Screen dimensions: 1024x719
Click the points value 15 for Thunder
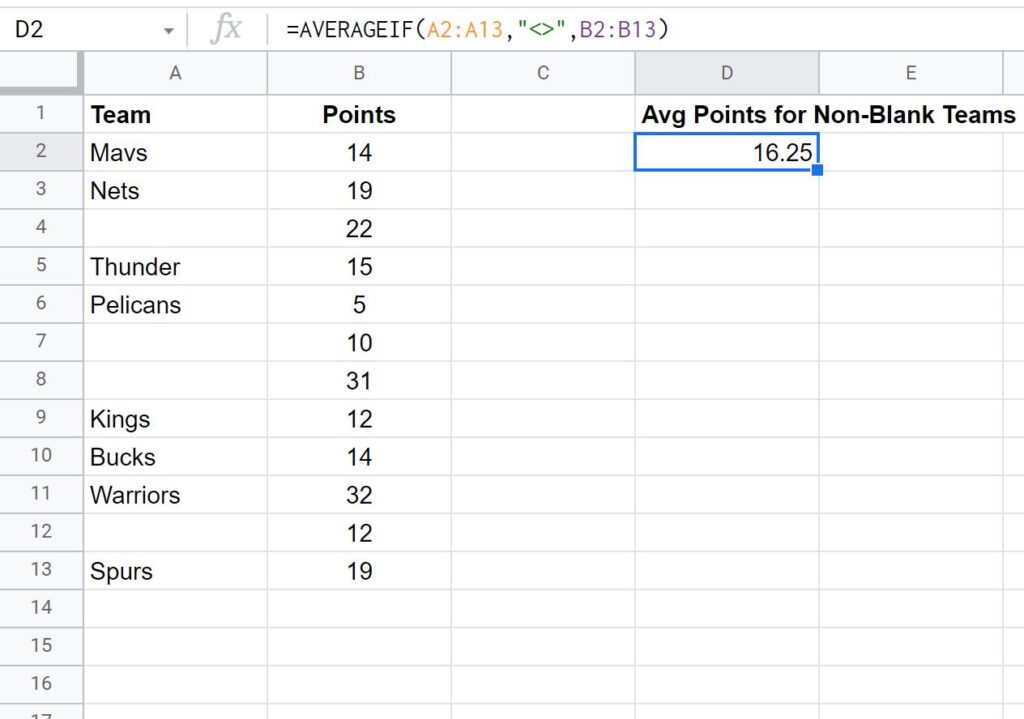(x=359, y=266)
